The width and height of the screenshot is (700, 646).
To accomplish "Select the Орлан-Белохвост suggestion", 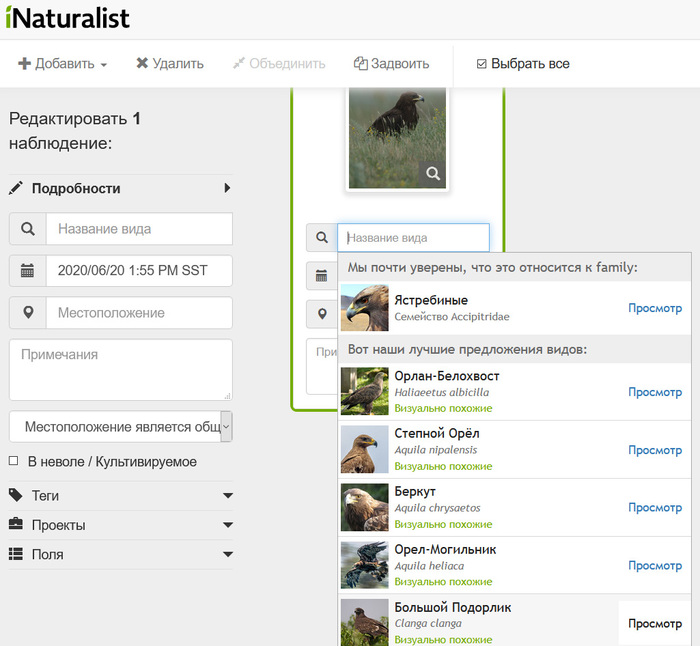I will click(x=514, y=392).
